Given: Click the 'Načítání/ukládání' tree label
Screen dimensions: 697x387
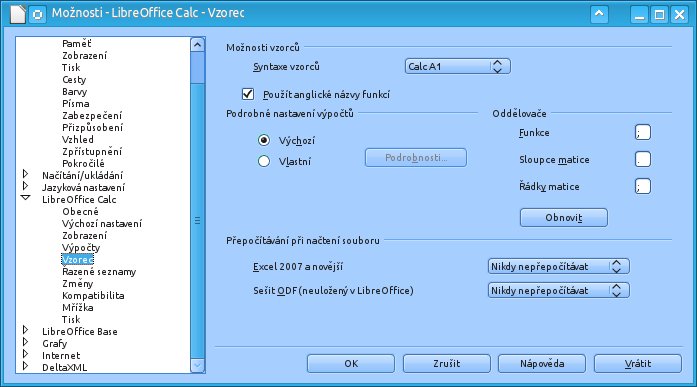Looking at the screenshot, I should point(82,176).
